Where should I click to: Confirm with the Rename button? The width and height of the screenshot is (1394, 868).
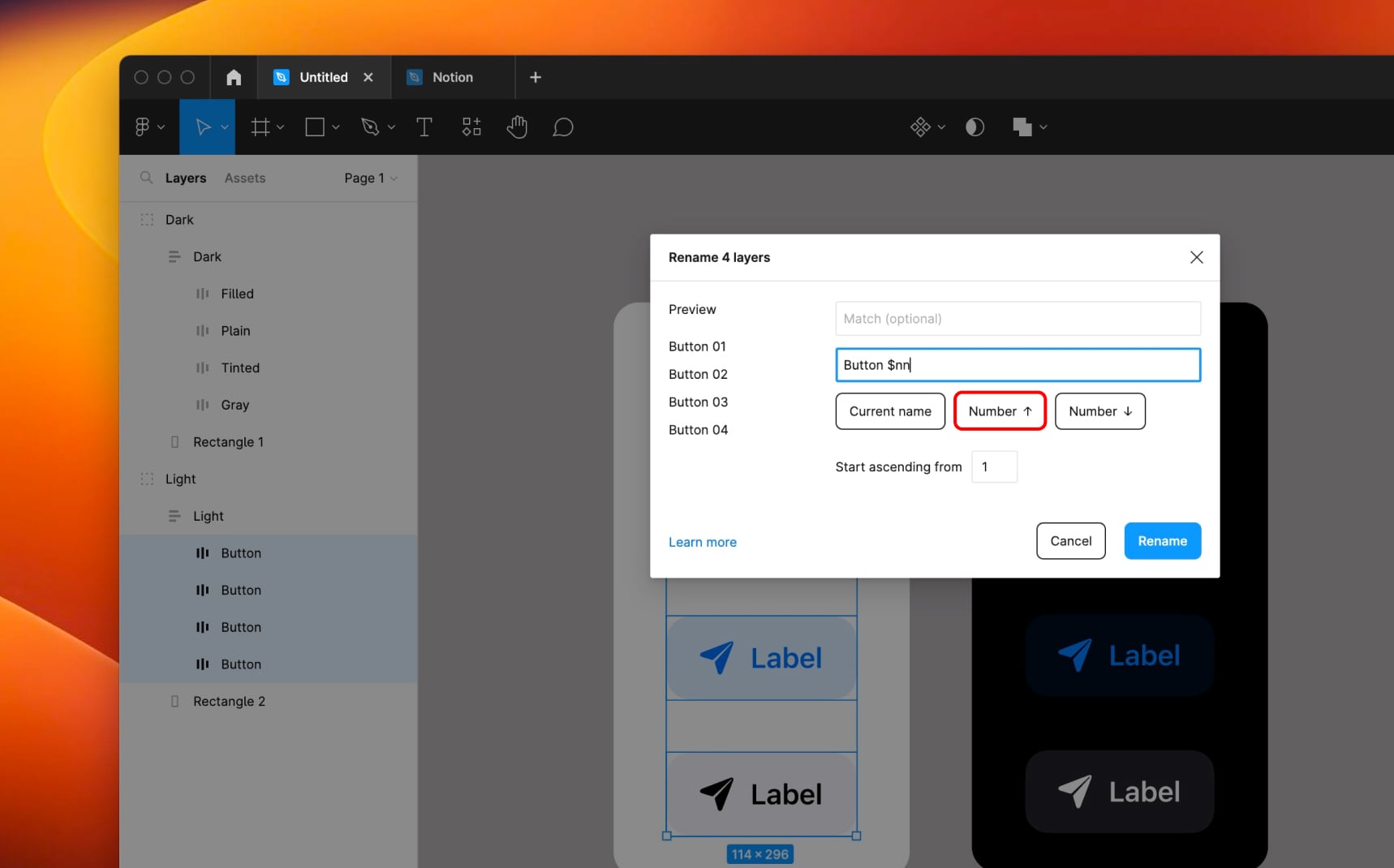coord(1162,541)
